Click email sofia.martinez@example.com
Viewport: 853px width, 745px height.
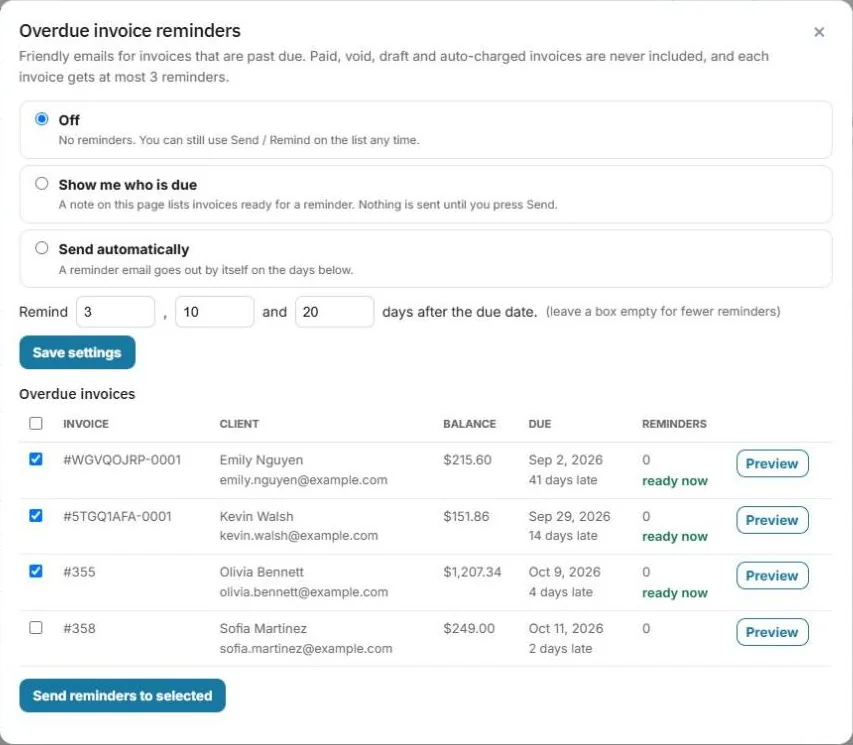[x=306, y=649]
